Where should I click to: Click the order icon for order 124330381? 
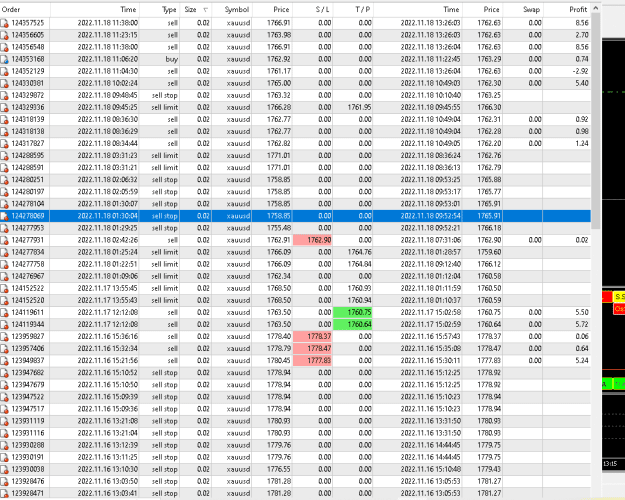(x=4, y=83)
